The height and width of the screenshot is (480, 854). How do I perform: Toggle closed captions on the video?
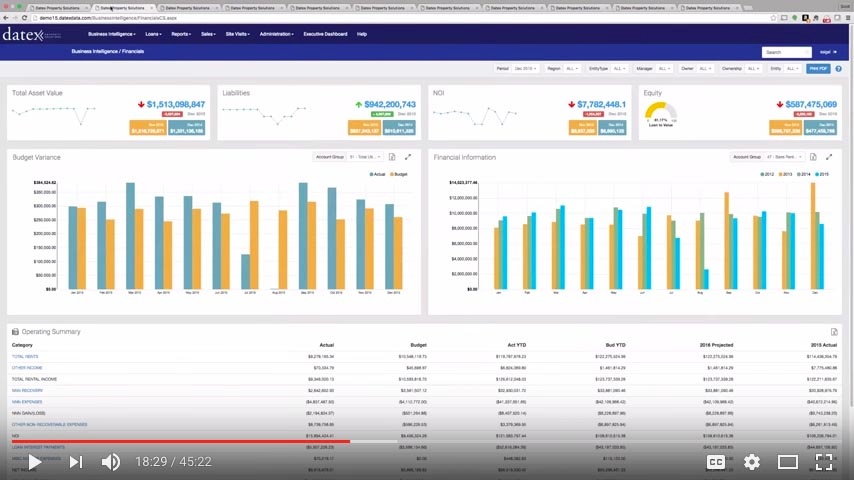[716, 461]
